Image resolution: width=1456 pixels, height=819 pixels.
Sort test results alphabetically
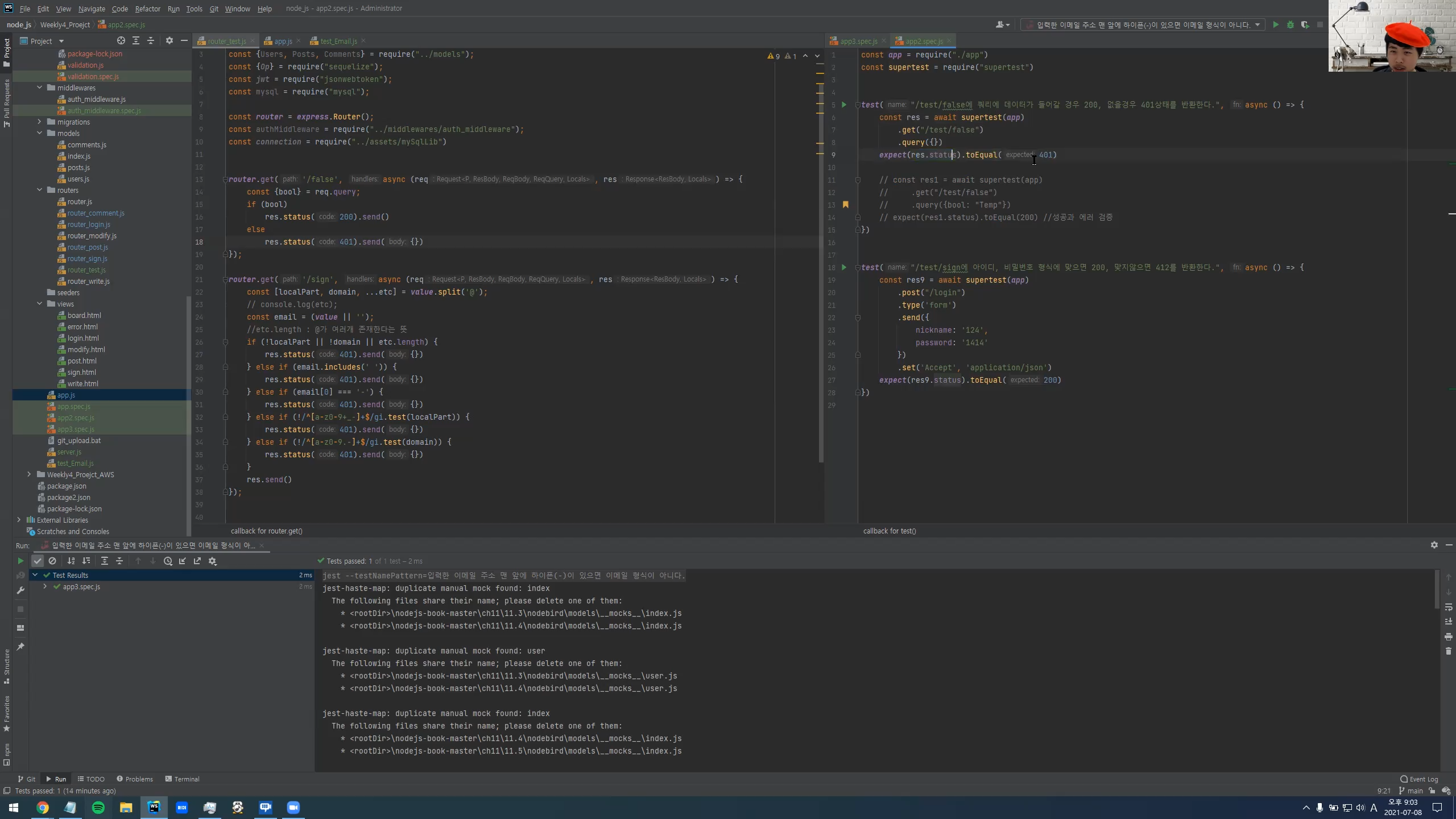[x=71, y=561]
